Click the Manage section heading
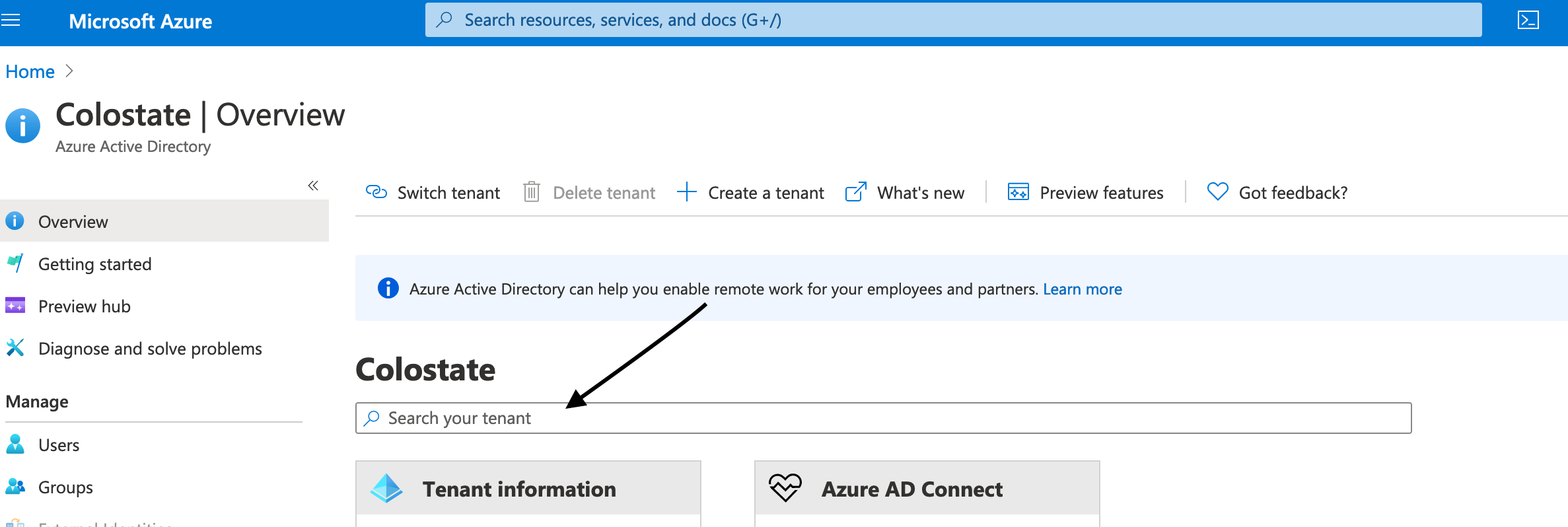 tap(37, 402)
